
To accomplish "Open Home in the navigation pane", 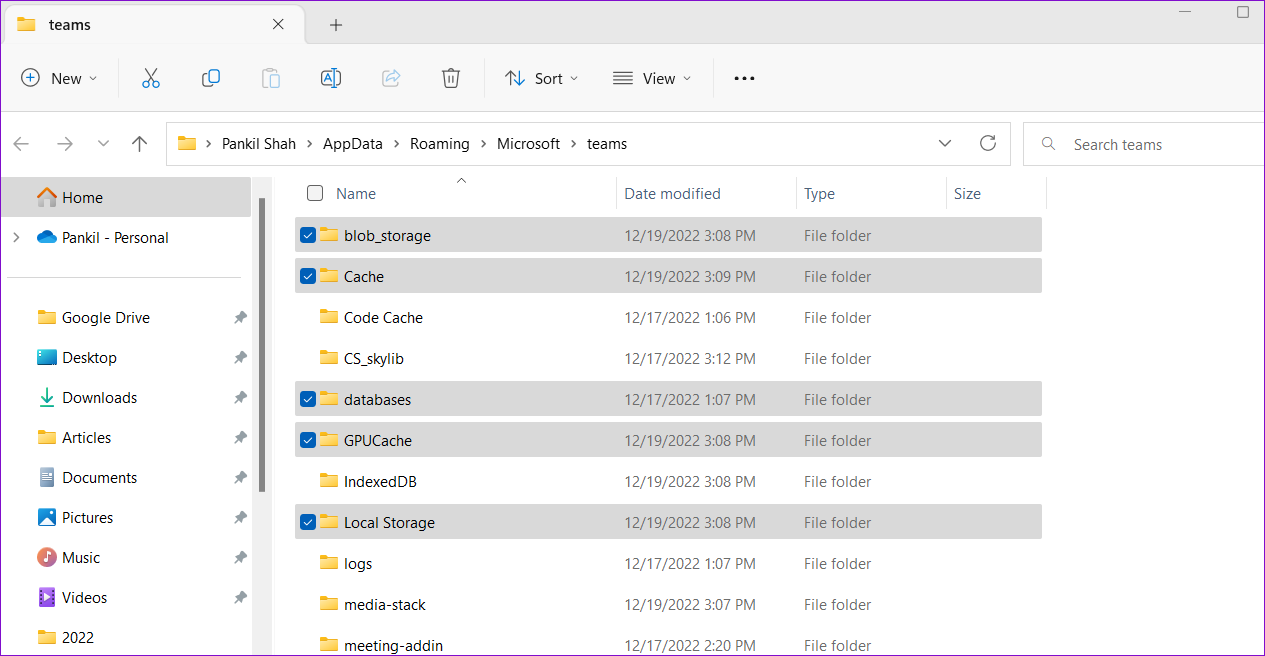I will click(126, 197).
